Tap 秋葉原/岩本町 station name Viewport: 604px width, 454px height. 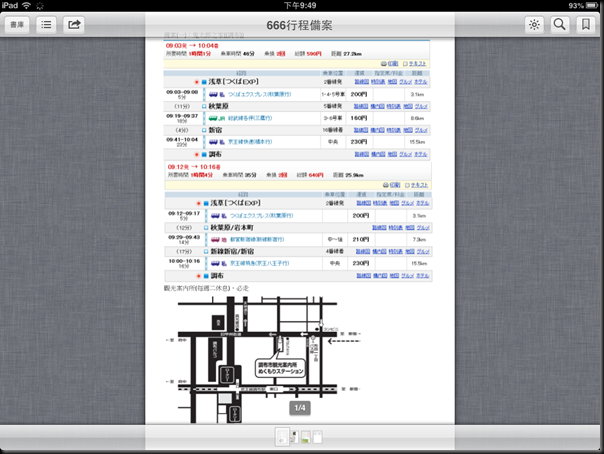pos(232,228)
